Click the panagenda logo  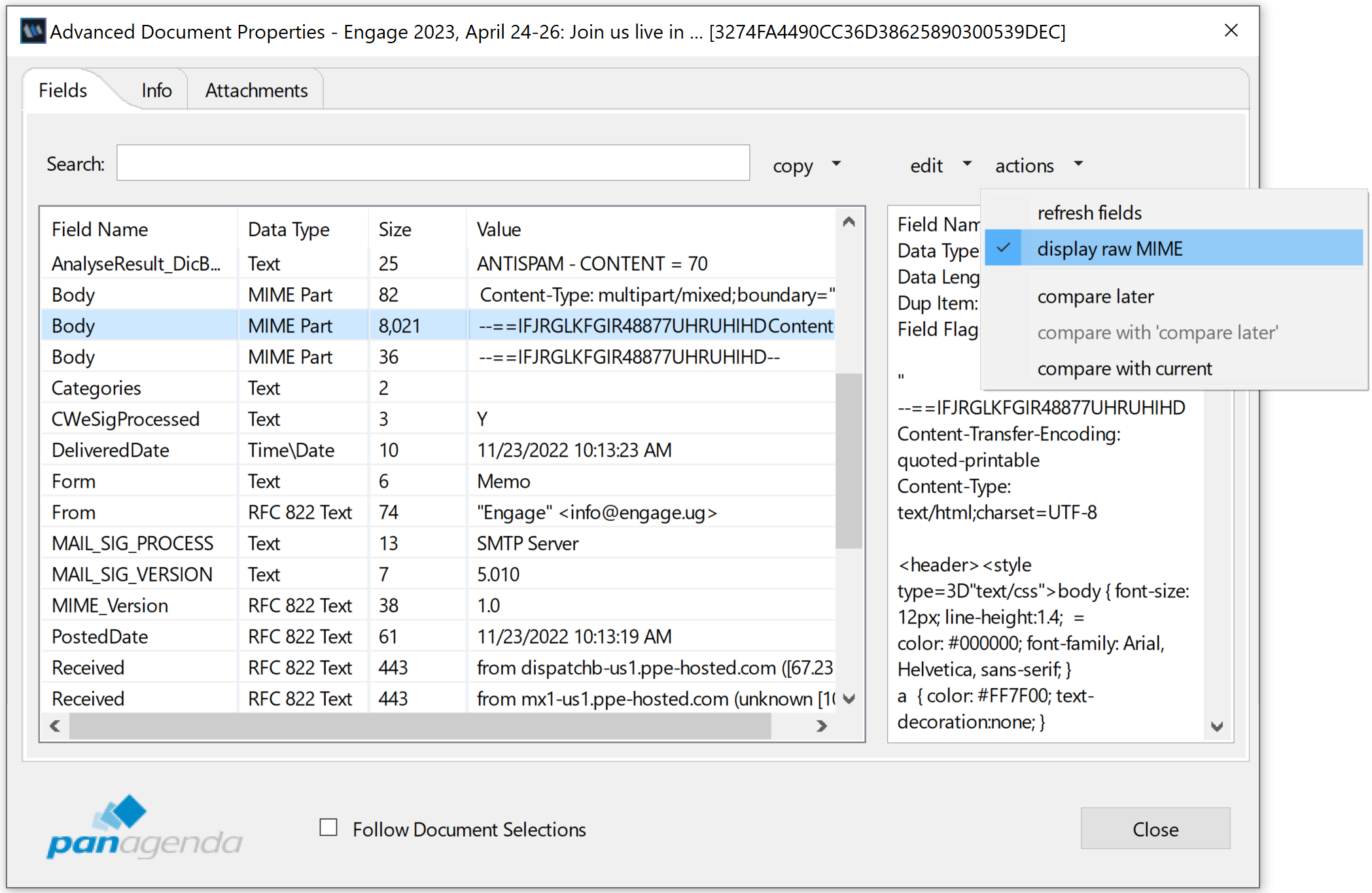(144, 827)
